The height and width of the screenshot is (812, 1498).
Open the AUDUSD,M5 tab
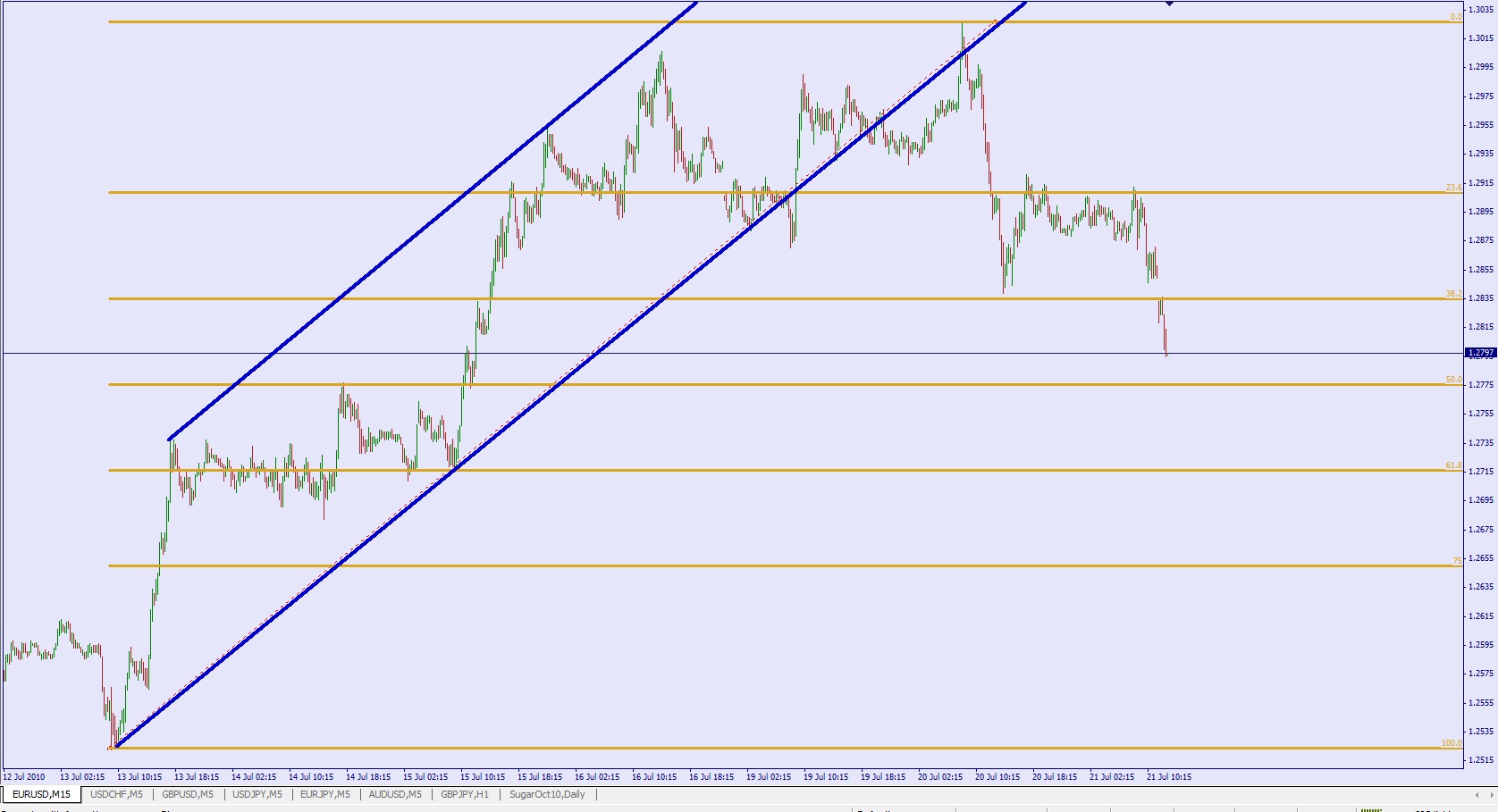395,794
